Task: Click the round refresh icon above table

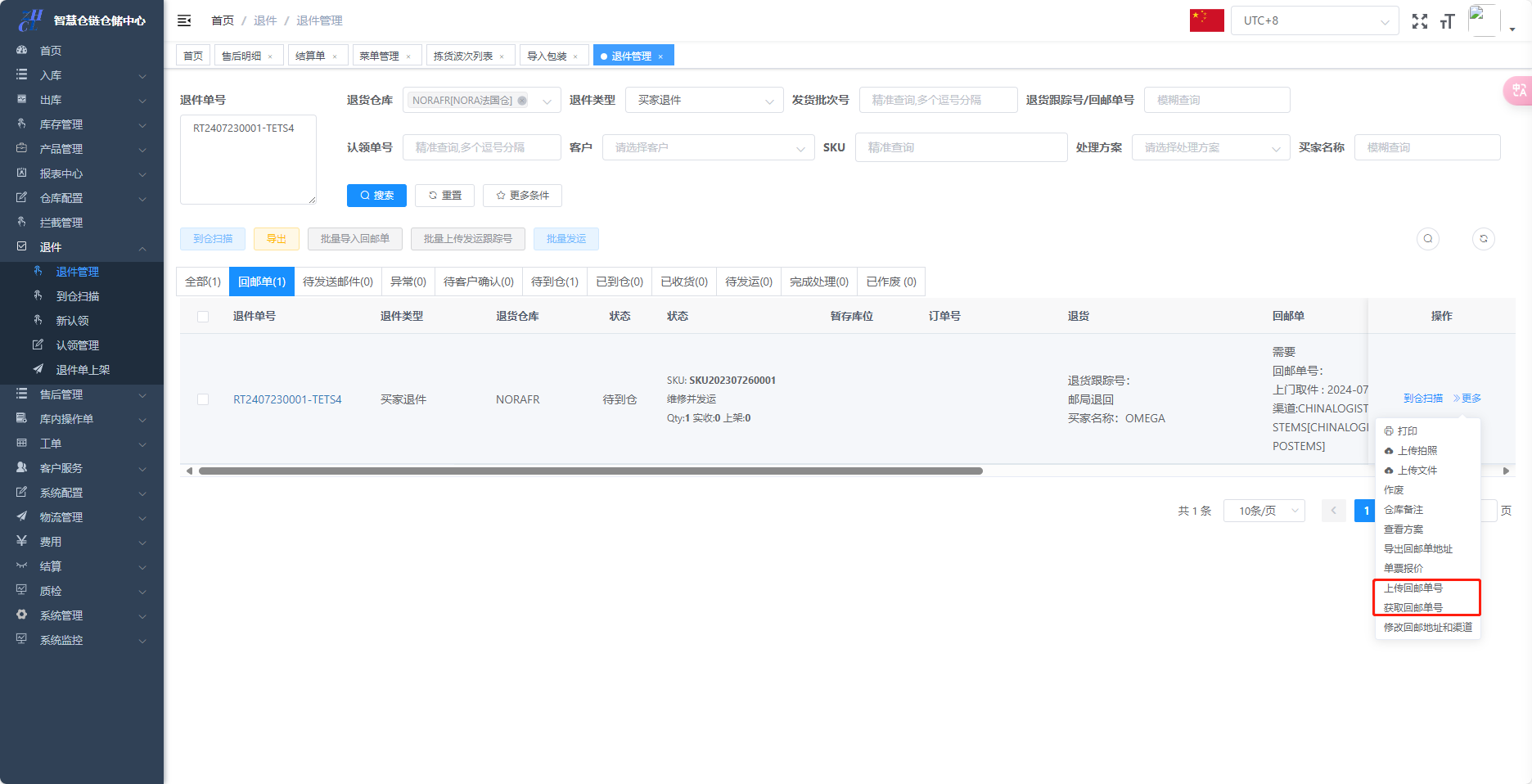Action: point(1484,239)
